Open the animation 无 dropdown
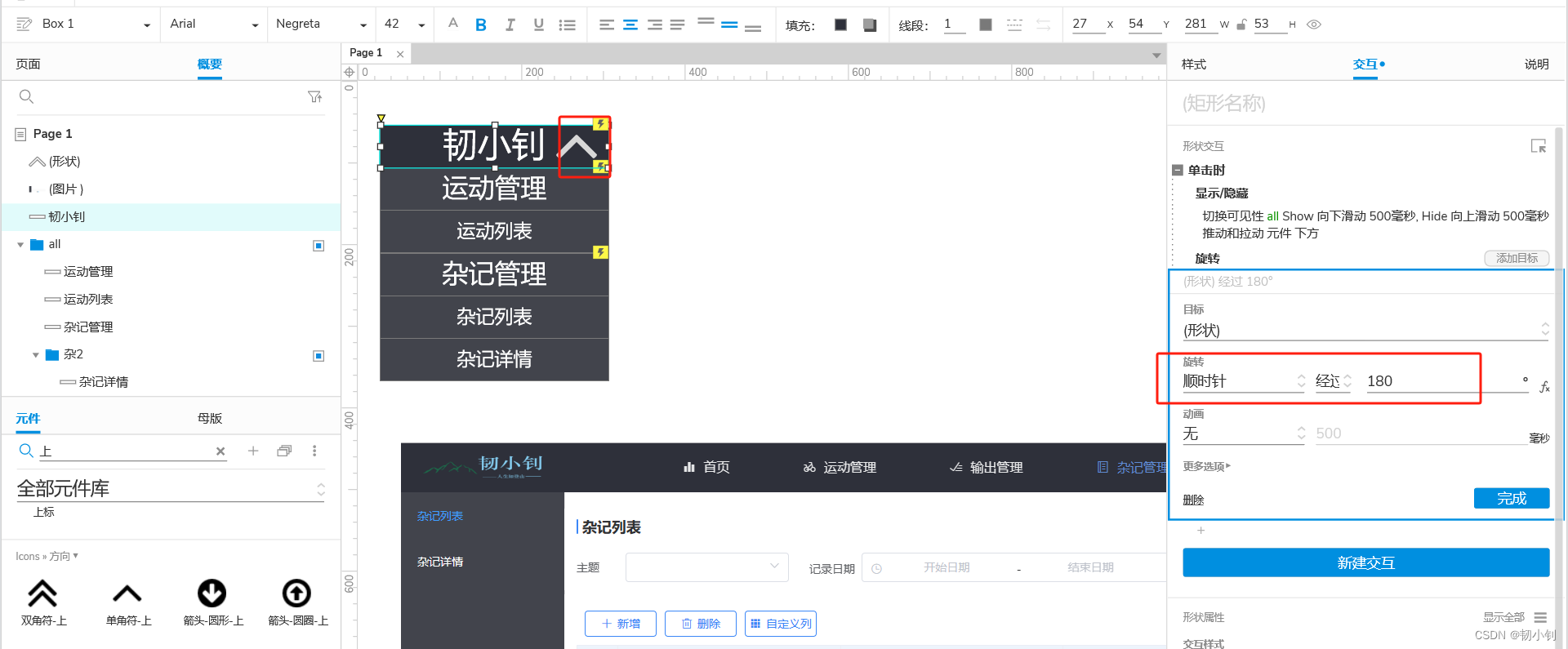1568x649 pixels. tap(1244, 433)
